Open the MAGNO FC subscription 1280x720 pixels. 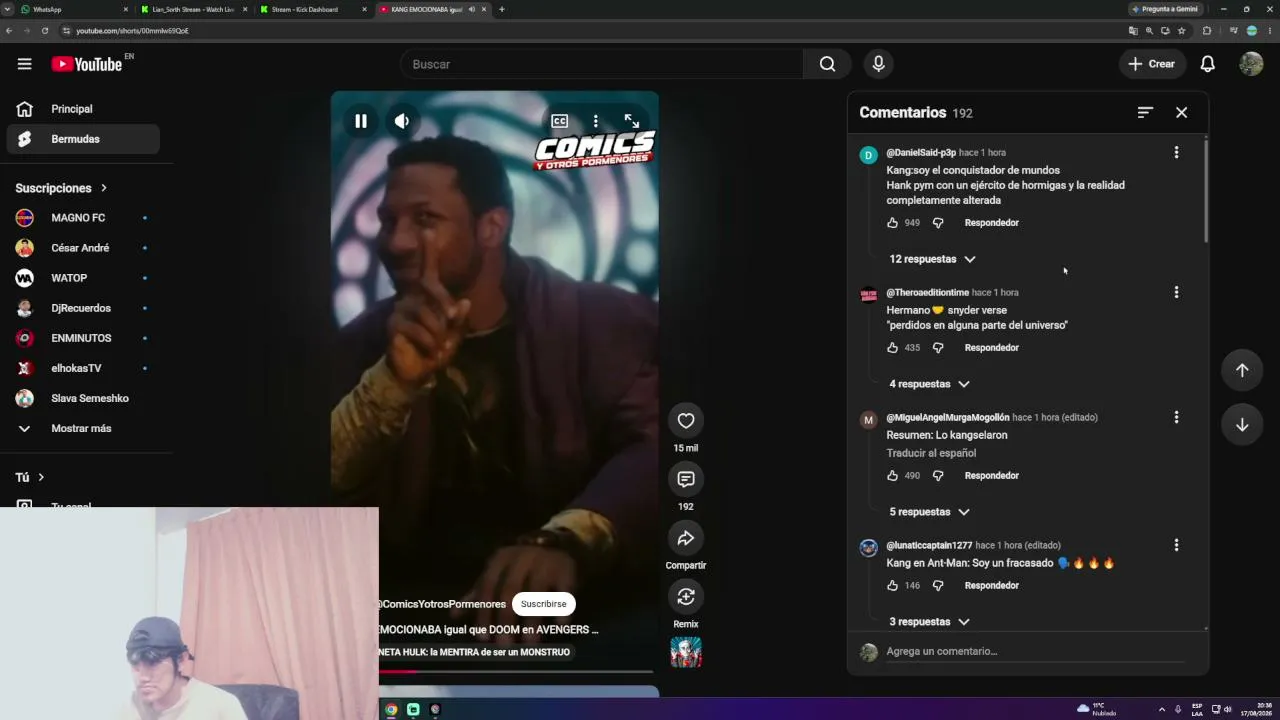tap(83, 218)
